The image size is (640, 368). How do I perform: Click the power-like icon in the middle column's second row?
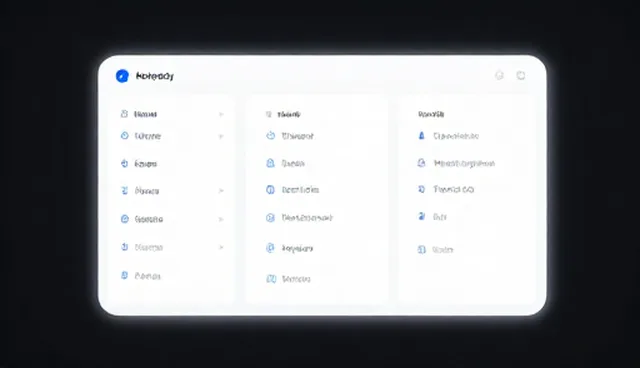pyautogui.click(x=271, y=135)
